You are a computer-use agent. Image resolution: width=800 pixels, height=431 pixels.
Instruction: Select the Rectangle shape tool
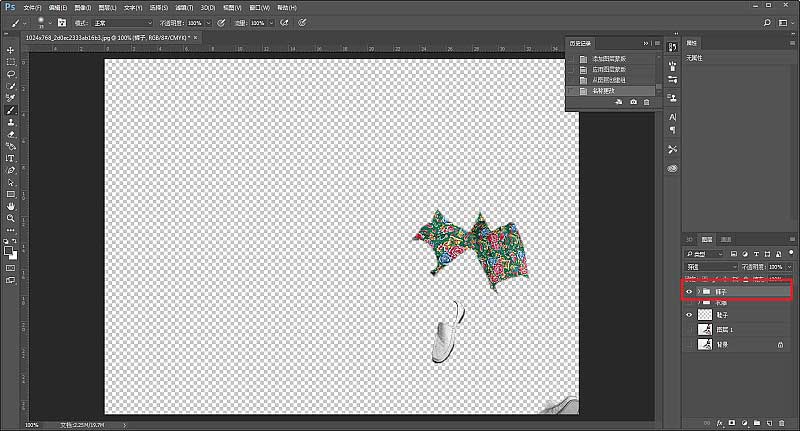coord(10,194)
